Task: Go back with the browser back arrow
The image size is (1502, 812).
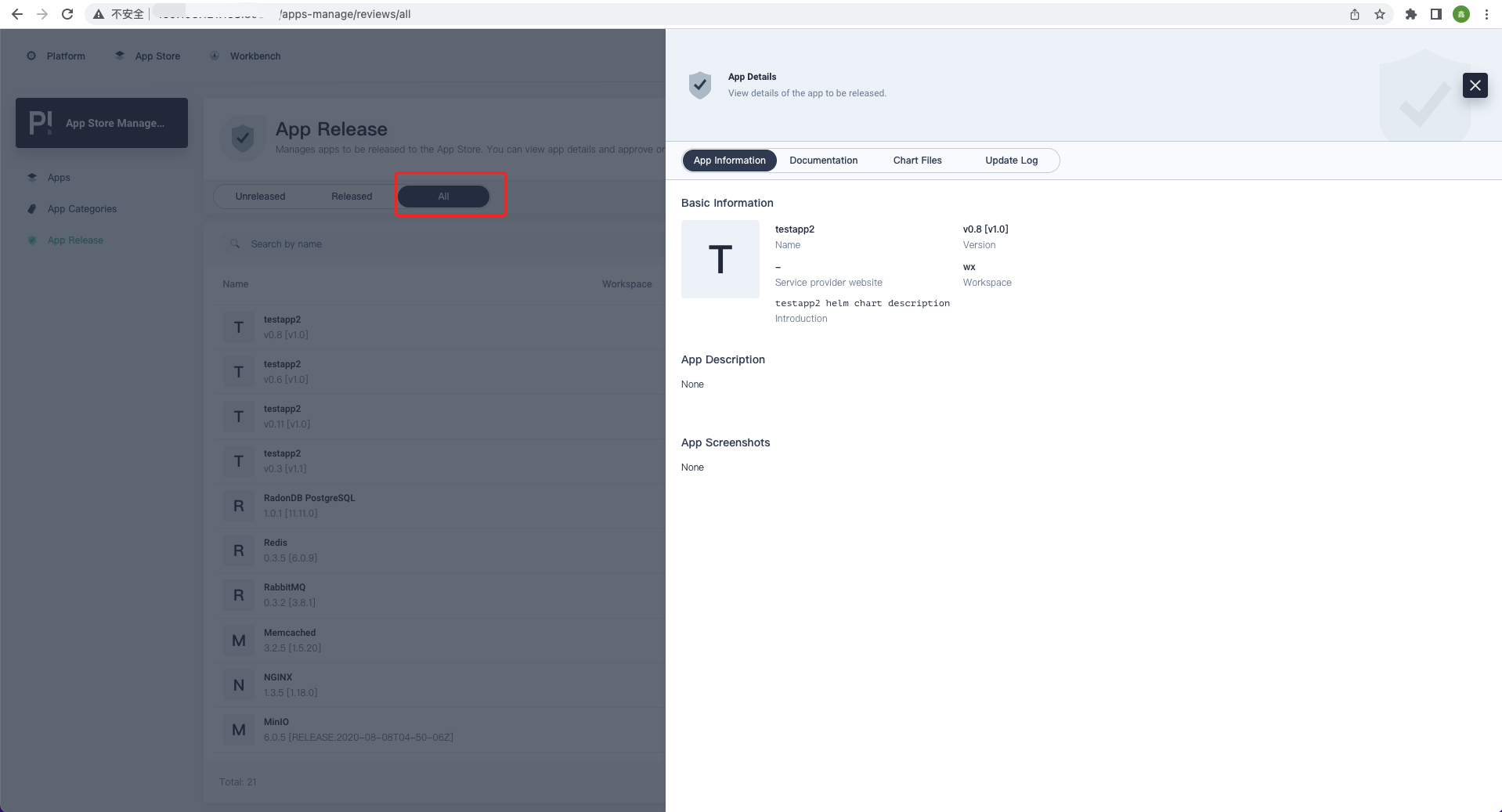Action: [17, 14]
